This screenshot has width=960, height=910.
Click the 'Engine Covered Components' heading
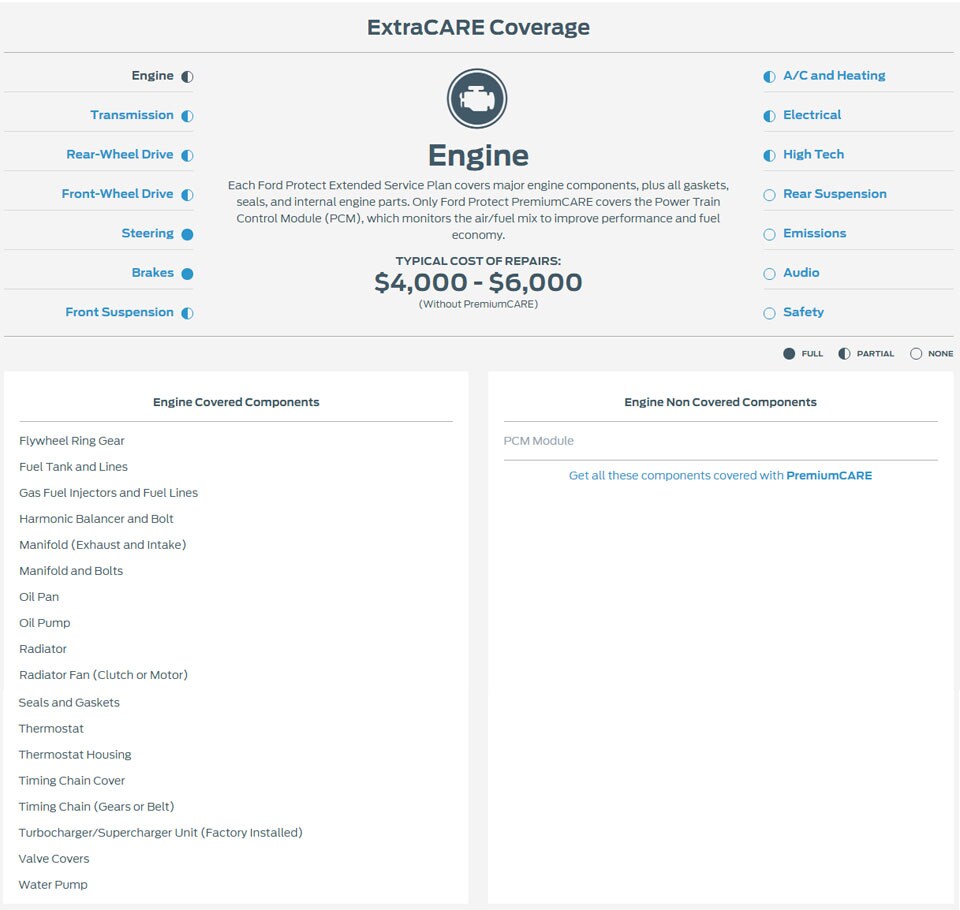tap(236, 402)
